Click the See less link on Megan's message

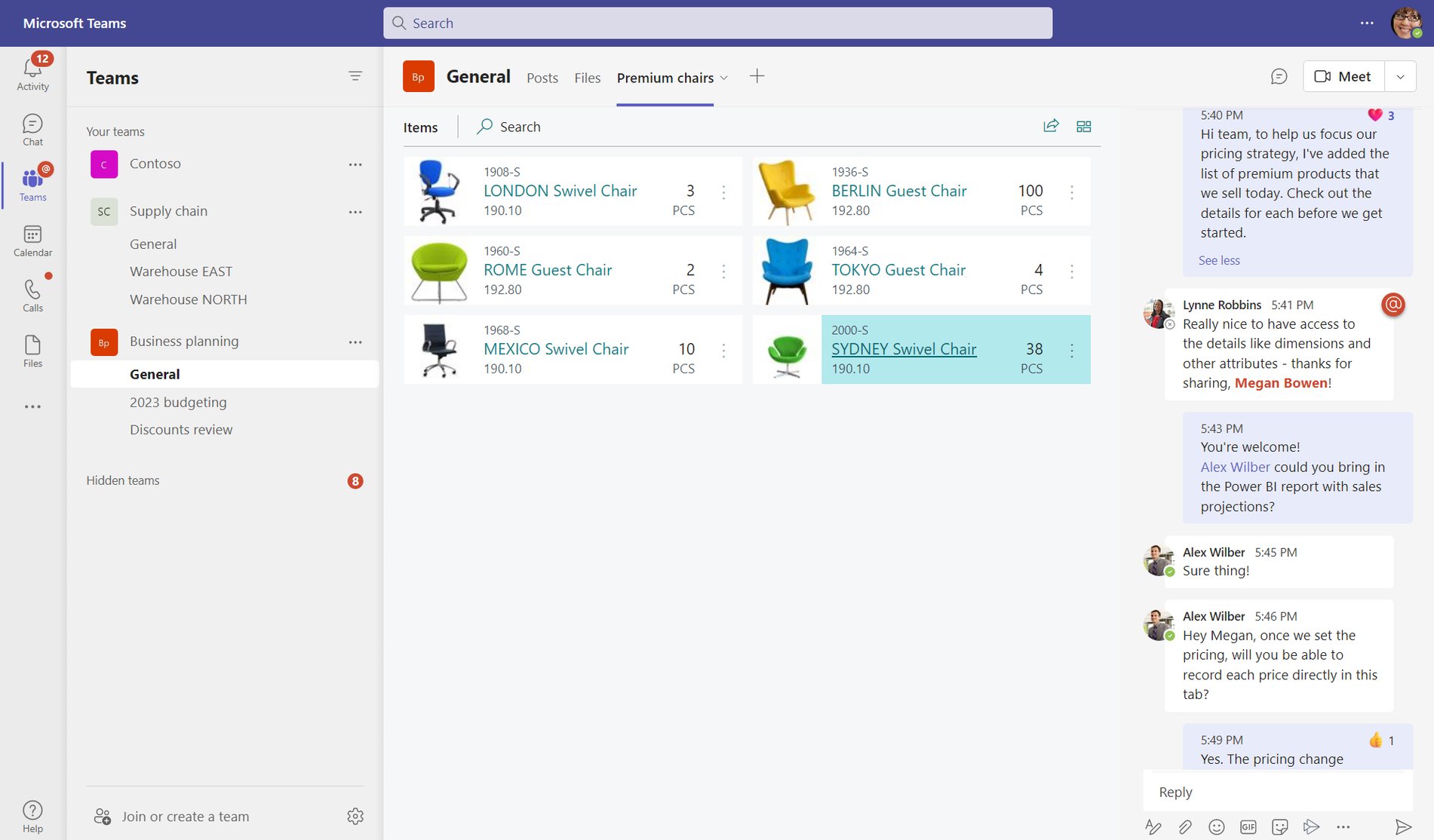[x=1218, y=260]
